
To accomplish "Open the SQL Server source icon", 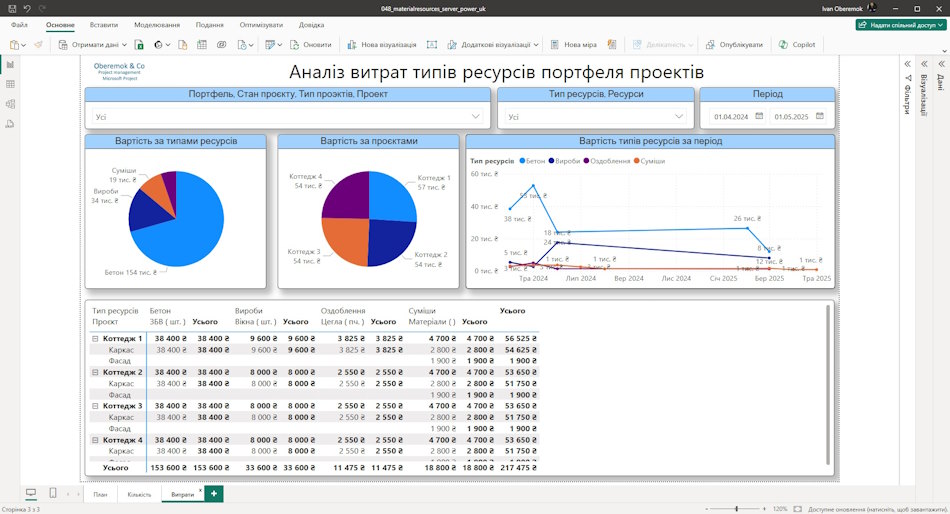I will click(x=182, y=45).
